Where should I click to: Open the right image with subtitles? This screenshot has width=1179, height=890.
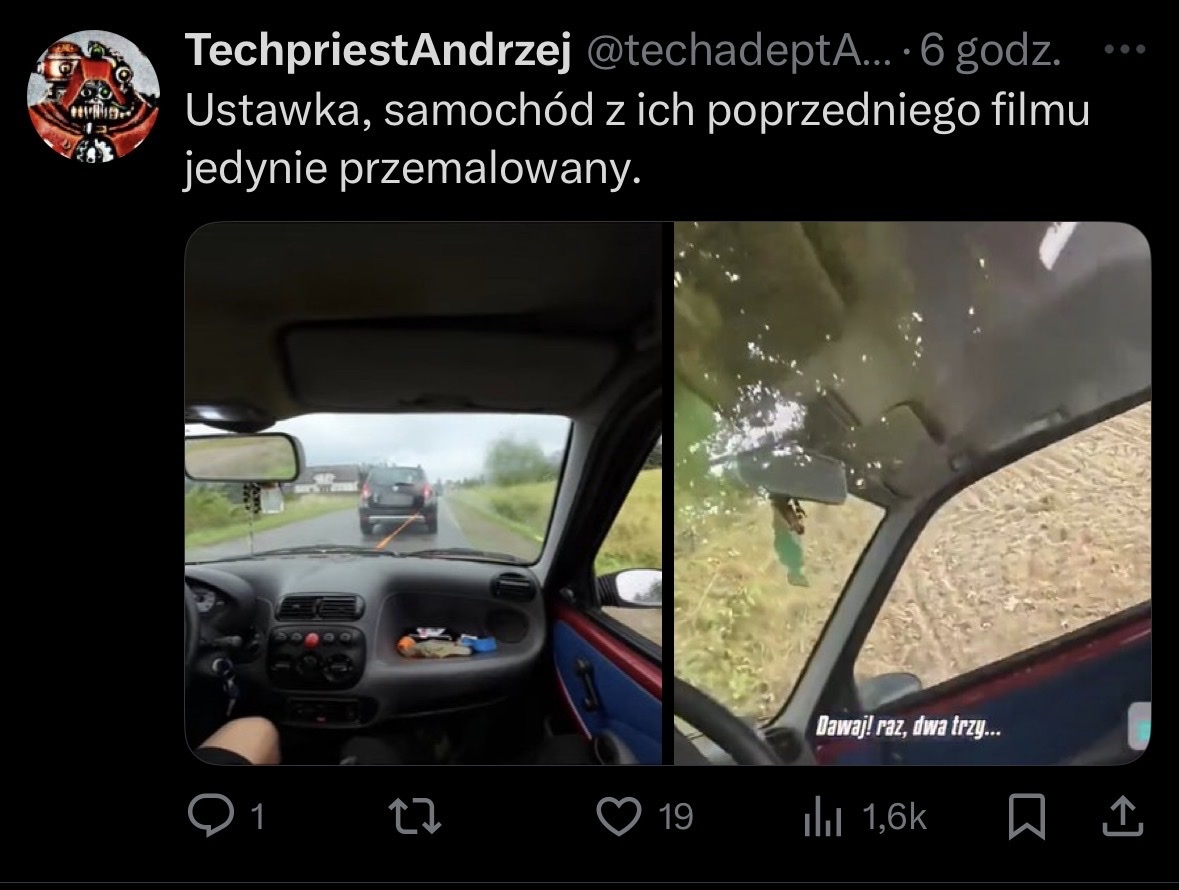(x=912, y=493)
